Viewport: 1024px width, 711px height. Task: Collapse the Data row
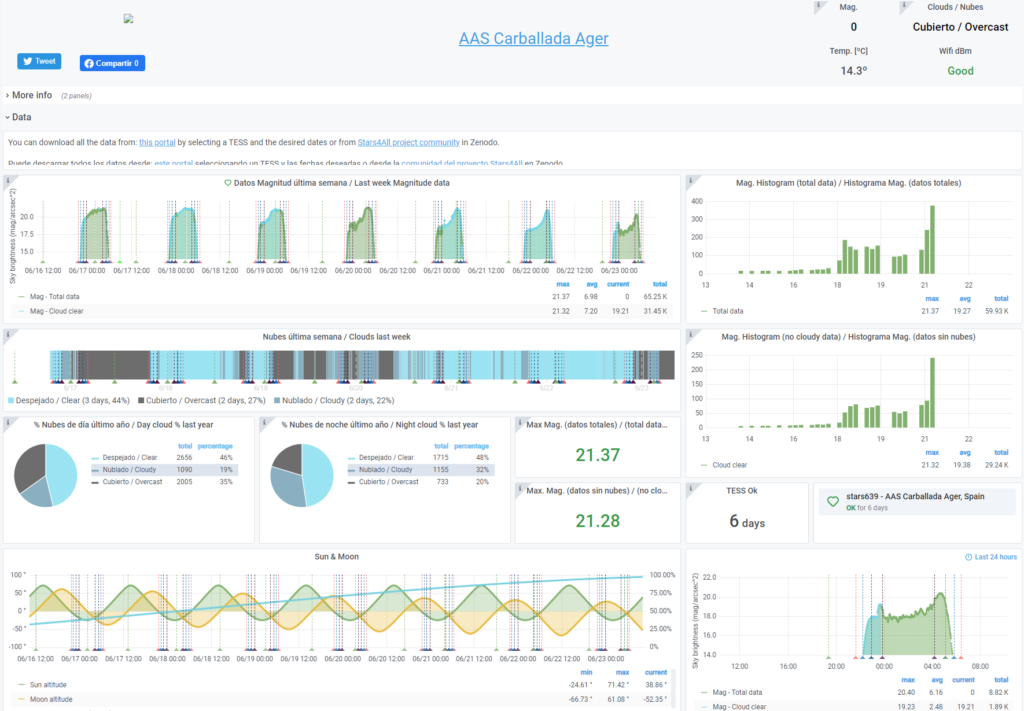pos(21,117)
